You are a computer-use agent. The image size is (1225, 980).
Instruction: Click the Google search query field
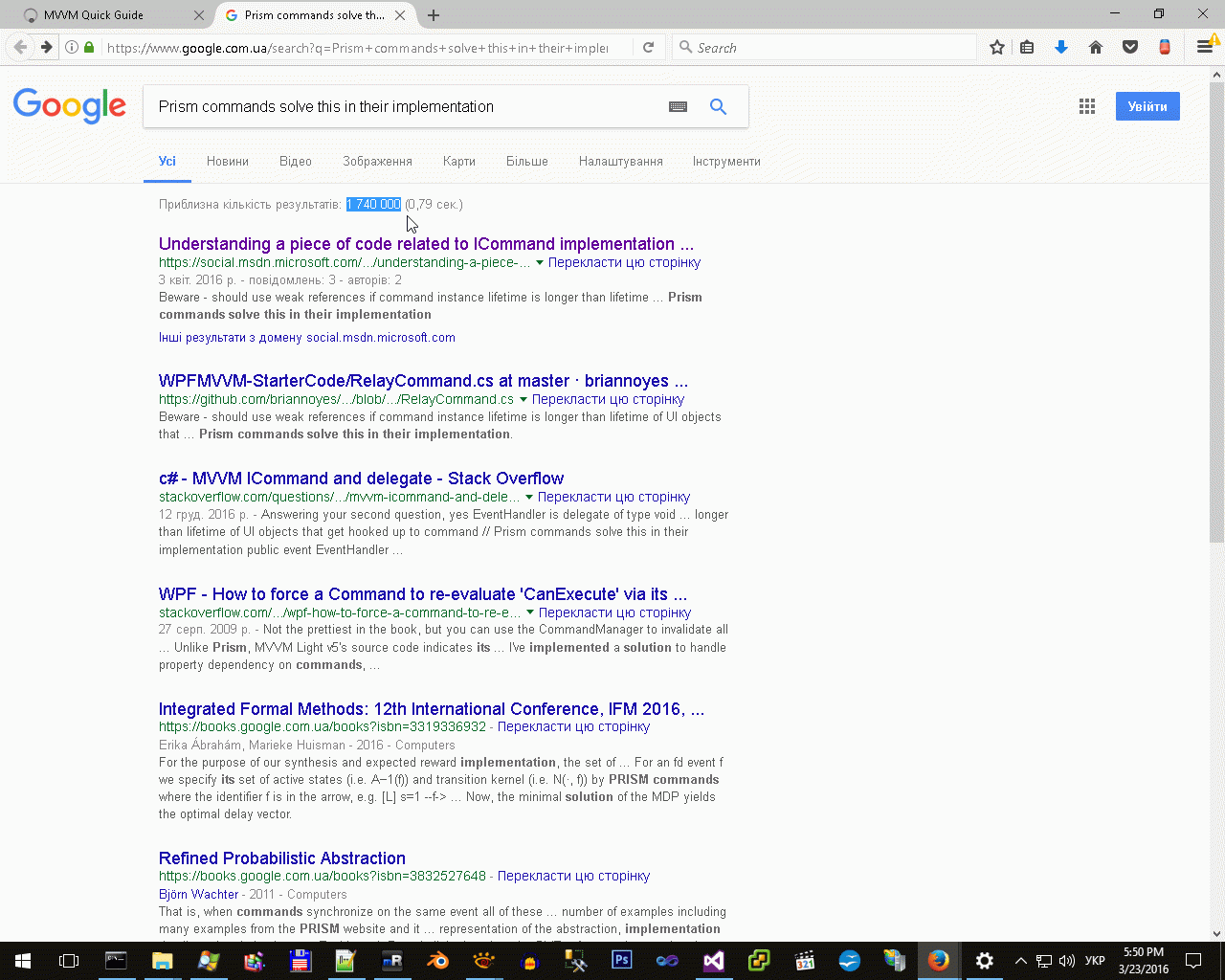coord(407,107)
